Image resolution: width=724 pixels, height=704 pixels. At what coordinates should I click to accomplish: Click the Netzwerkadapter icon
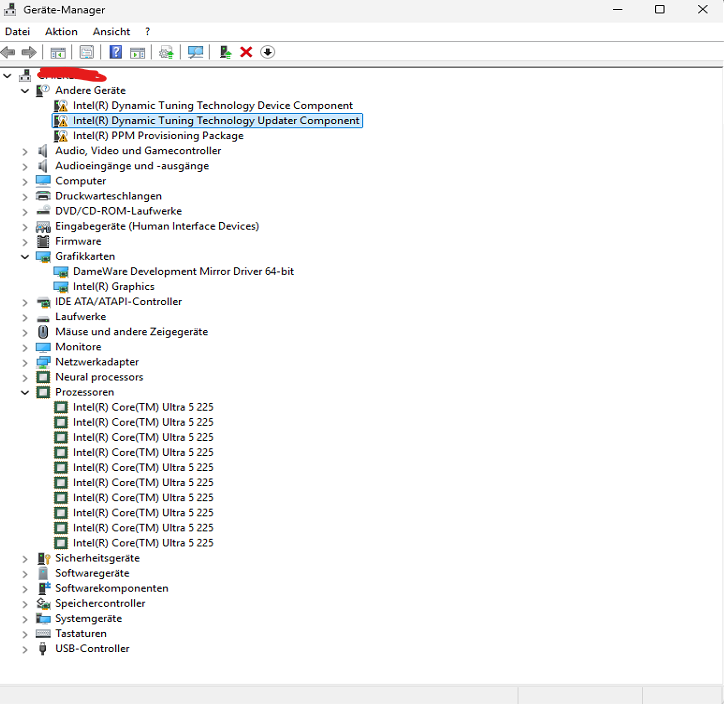43,362
